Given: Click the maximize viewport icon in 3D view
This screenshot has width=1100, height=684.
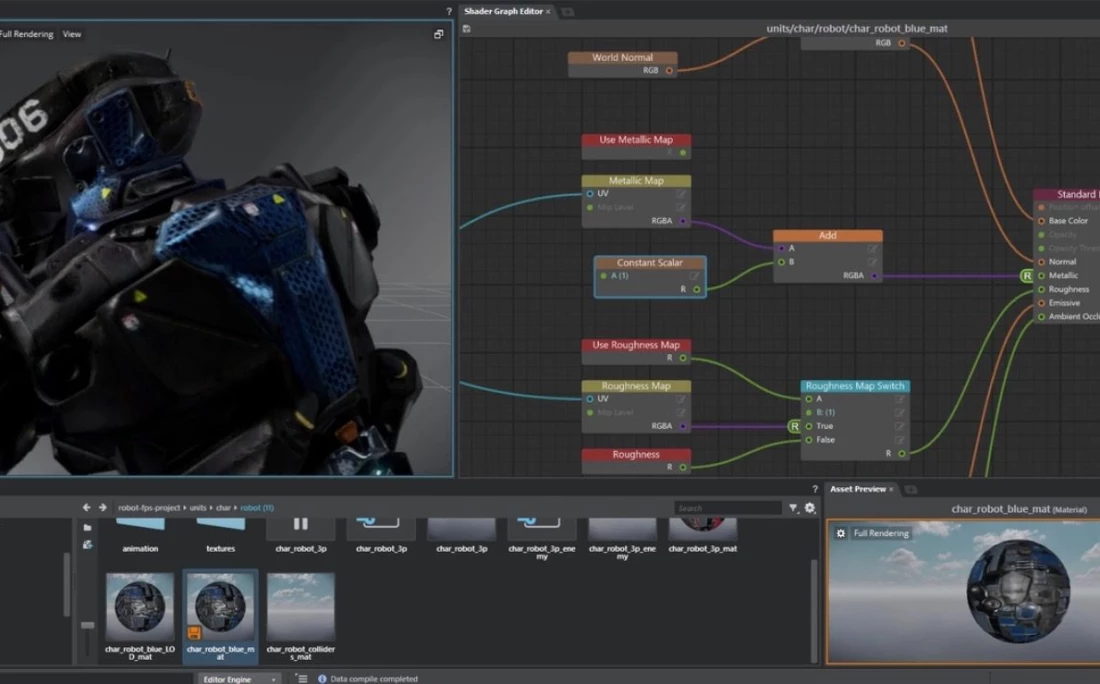Looking at the screenshot, I should pos(438,34).
